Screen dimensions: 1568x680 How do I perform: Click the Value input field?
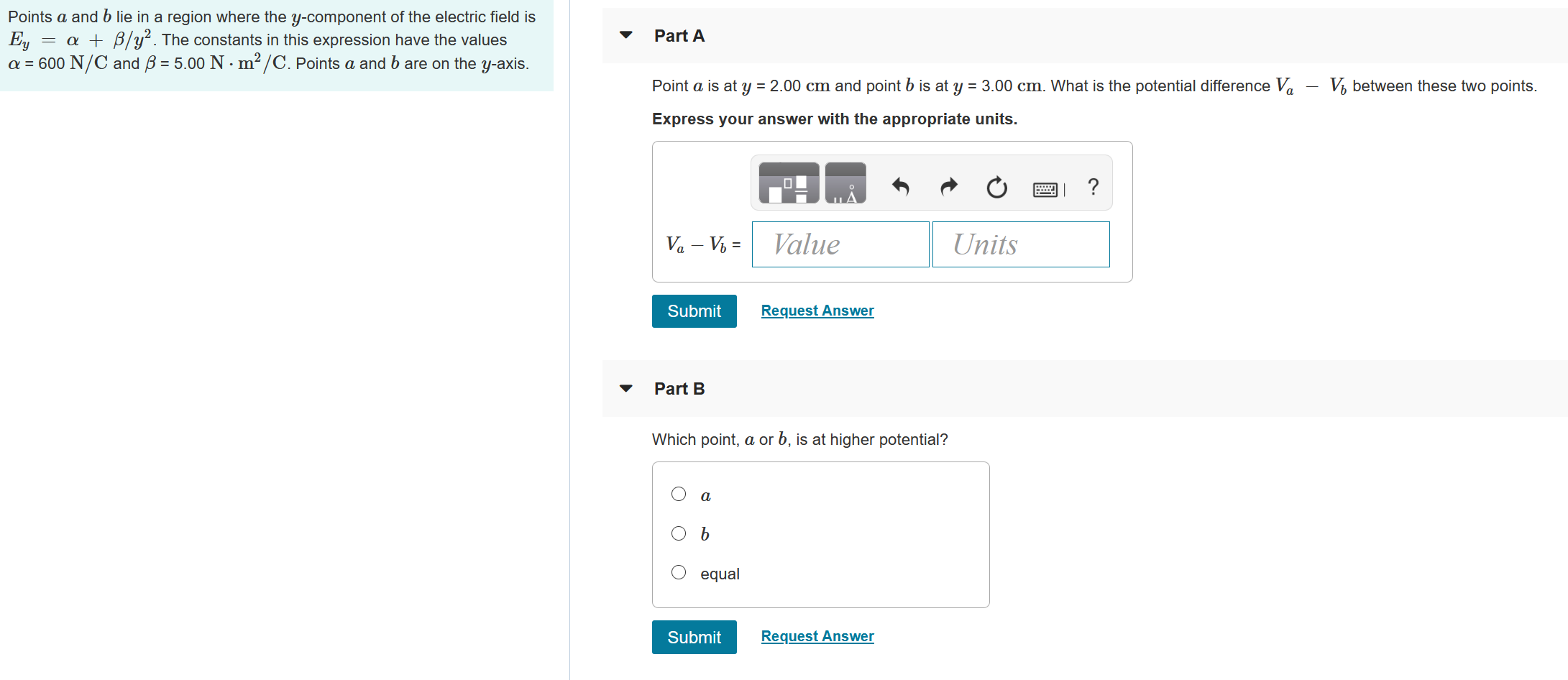(840, 244)
